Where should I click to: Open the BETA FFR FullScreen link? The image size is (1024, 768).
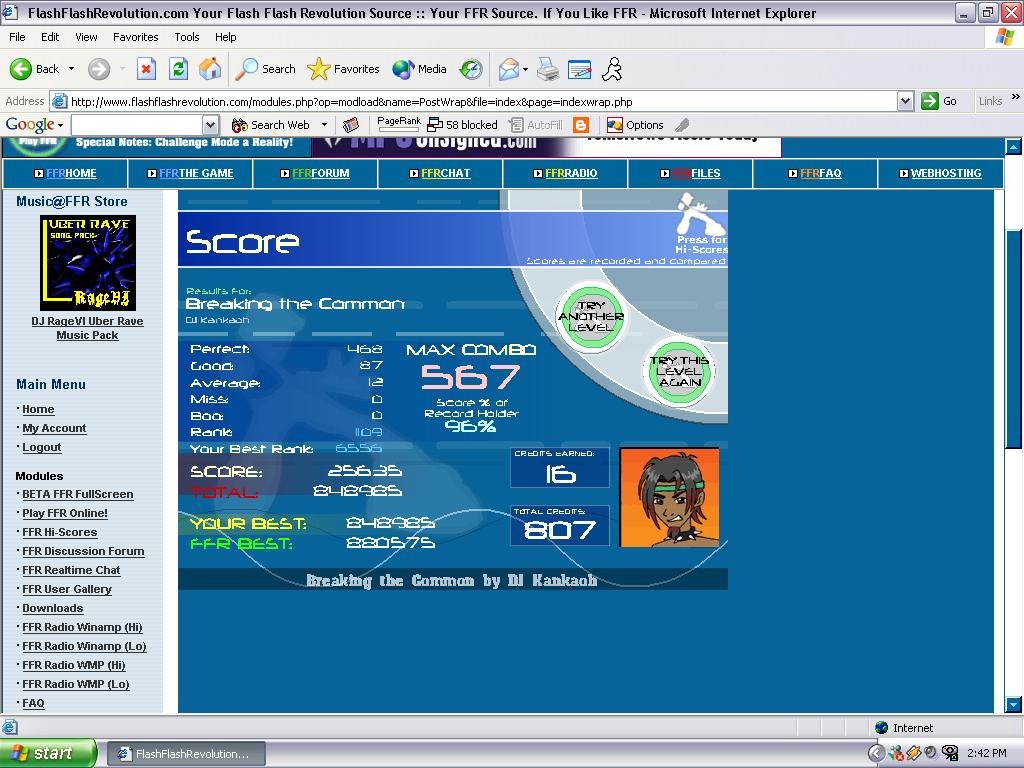tap(78, 494)
